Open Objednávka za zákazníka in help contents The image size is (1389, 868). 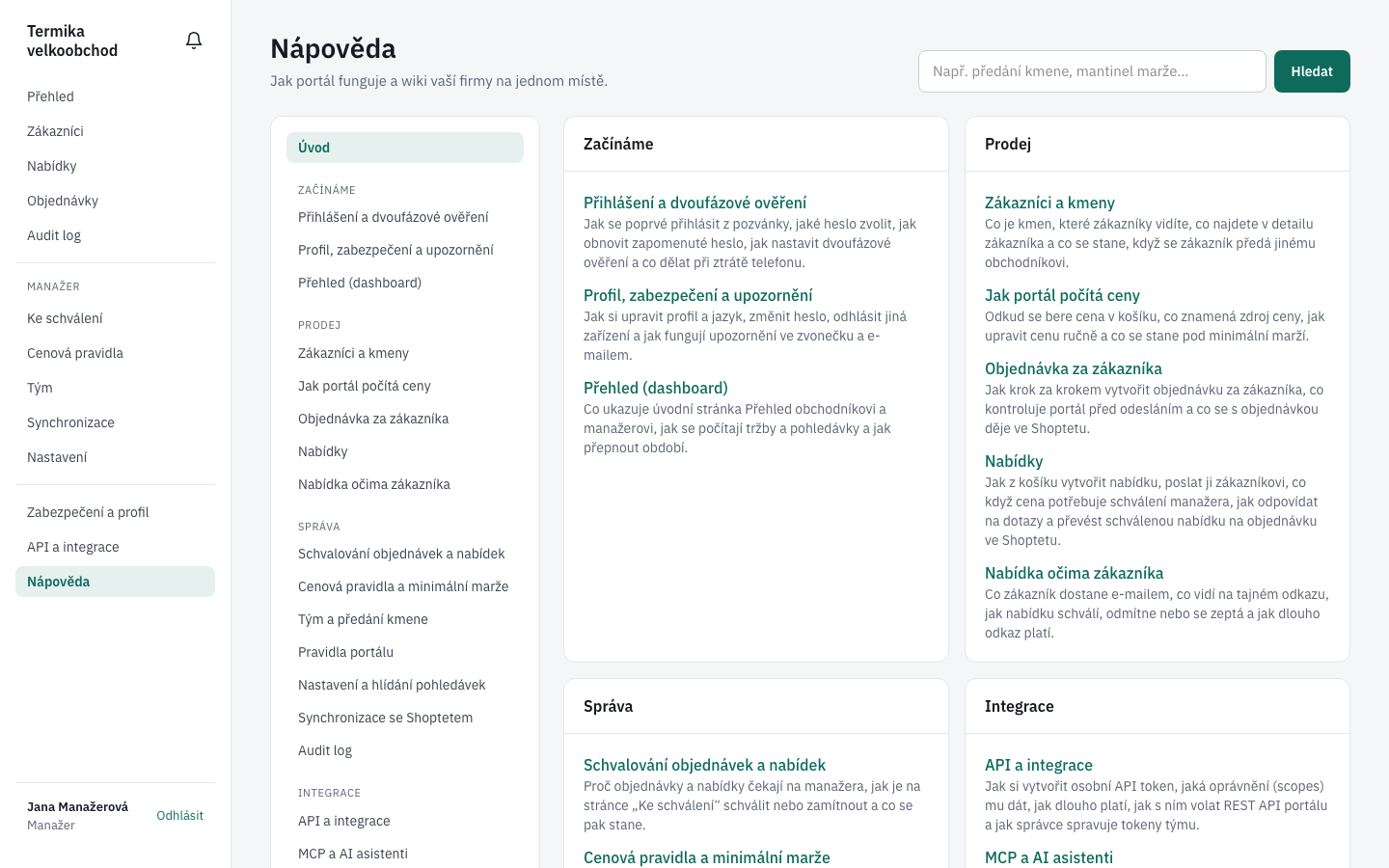point(405,419)
